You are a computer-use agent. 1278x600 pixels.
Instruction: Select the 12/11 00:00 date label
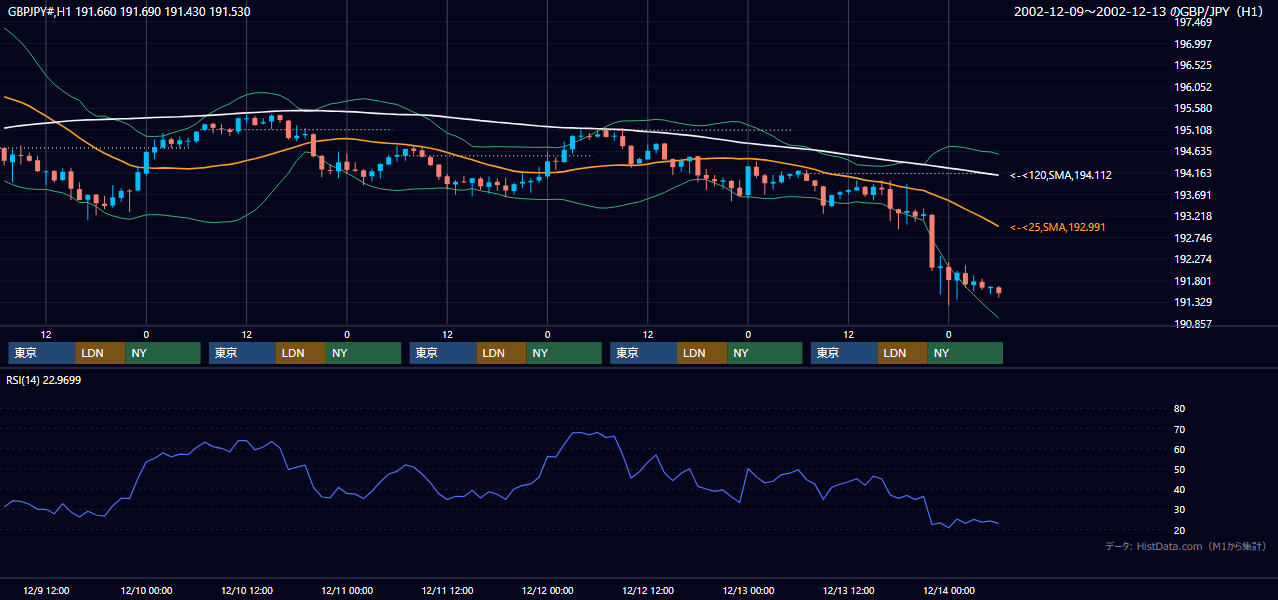click(347, 590)
